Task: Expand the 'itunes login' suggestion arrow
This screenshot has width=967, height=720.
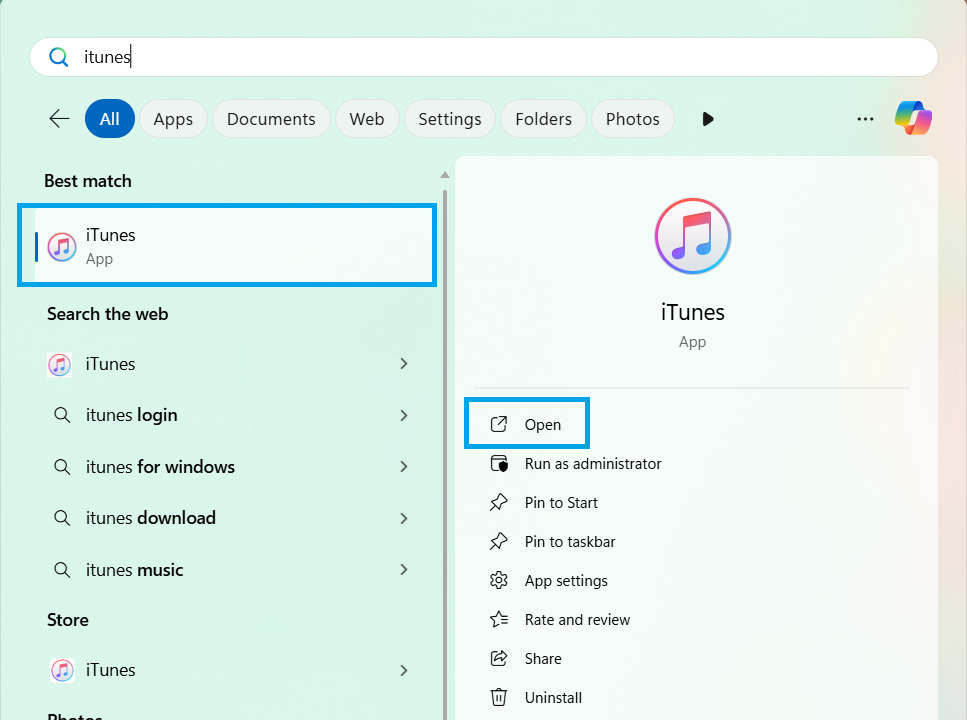Action: click(404, 415)
